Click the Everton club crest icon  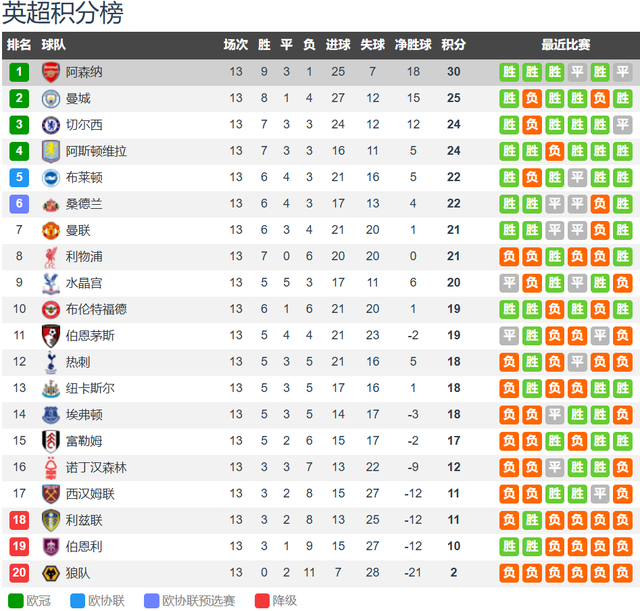(50, 414)
